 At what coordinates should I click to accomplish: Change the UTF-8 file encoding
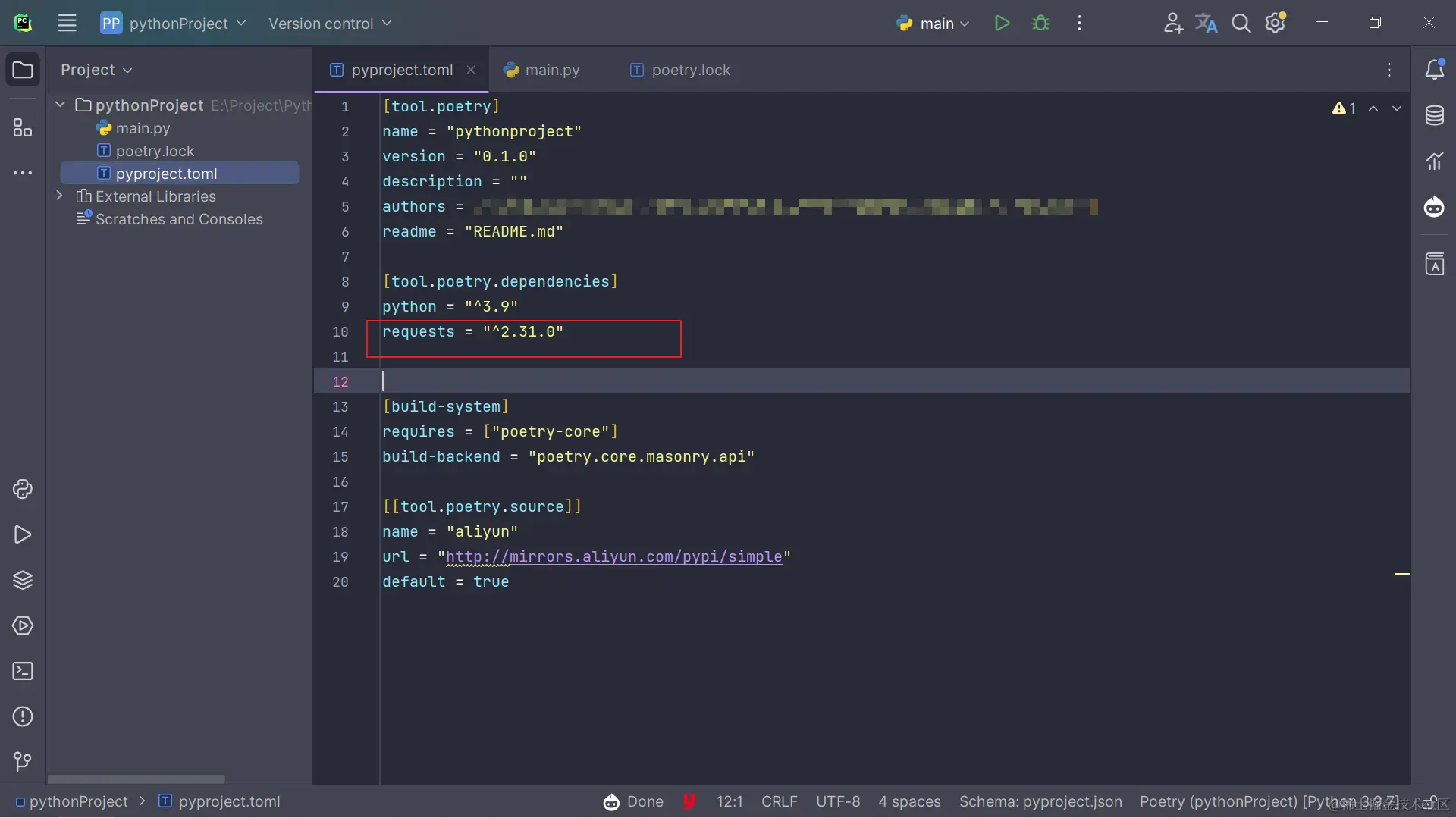(838, 801)
